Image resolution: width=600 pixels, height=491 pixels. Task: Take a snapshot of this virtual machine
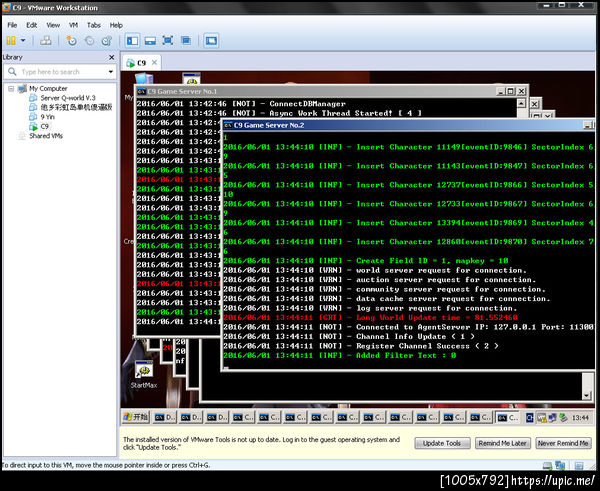click(72, 41)
